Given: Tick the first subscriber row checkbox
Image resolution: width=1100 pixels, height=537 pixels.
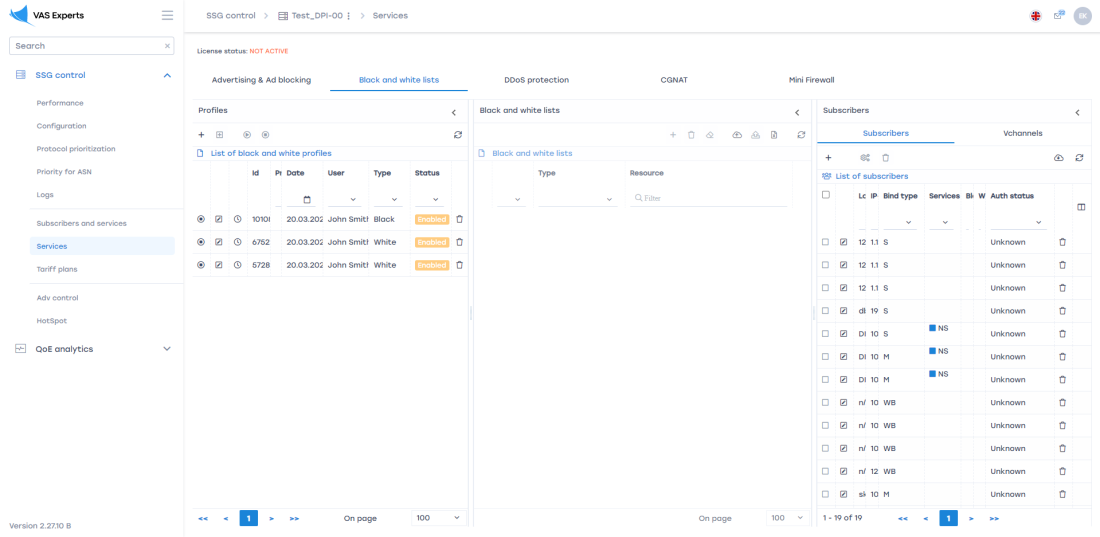Looking at the screenshot, I should coord(826,242).
